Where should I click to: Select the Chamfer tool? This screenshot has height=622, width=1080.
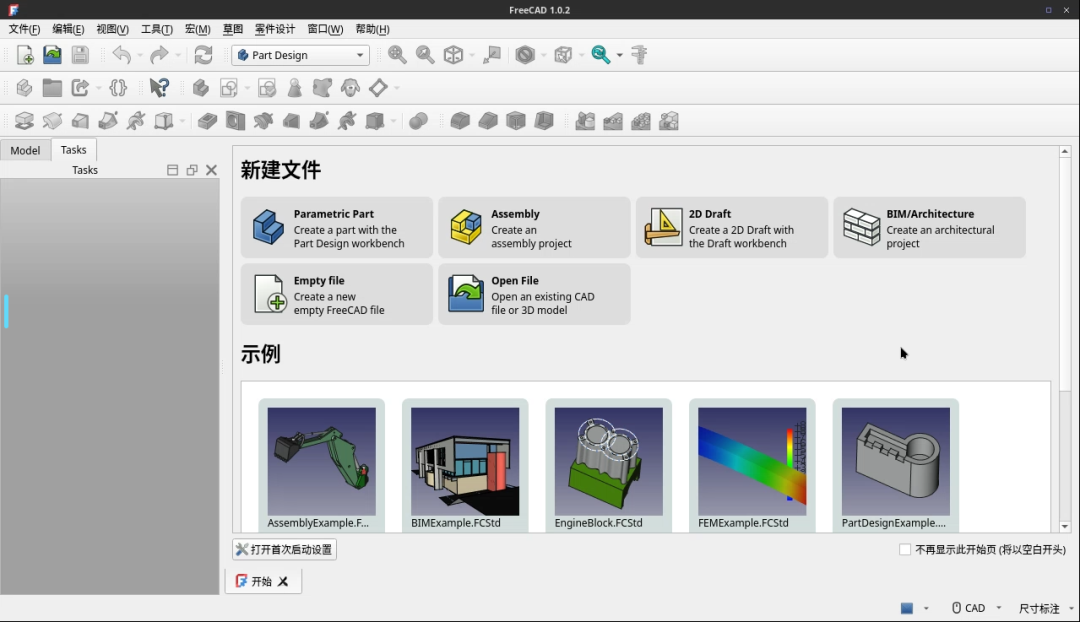click(487, 121)
